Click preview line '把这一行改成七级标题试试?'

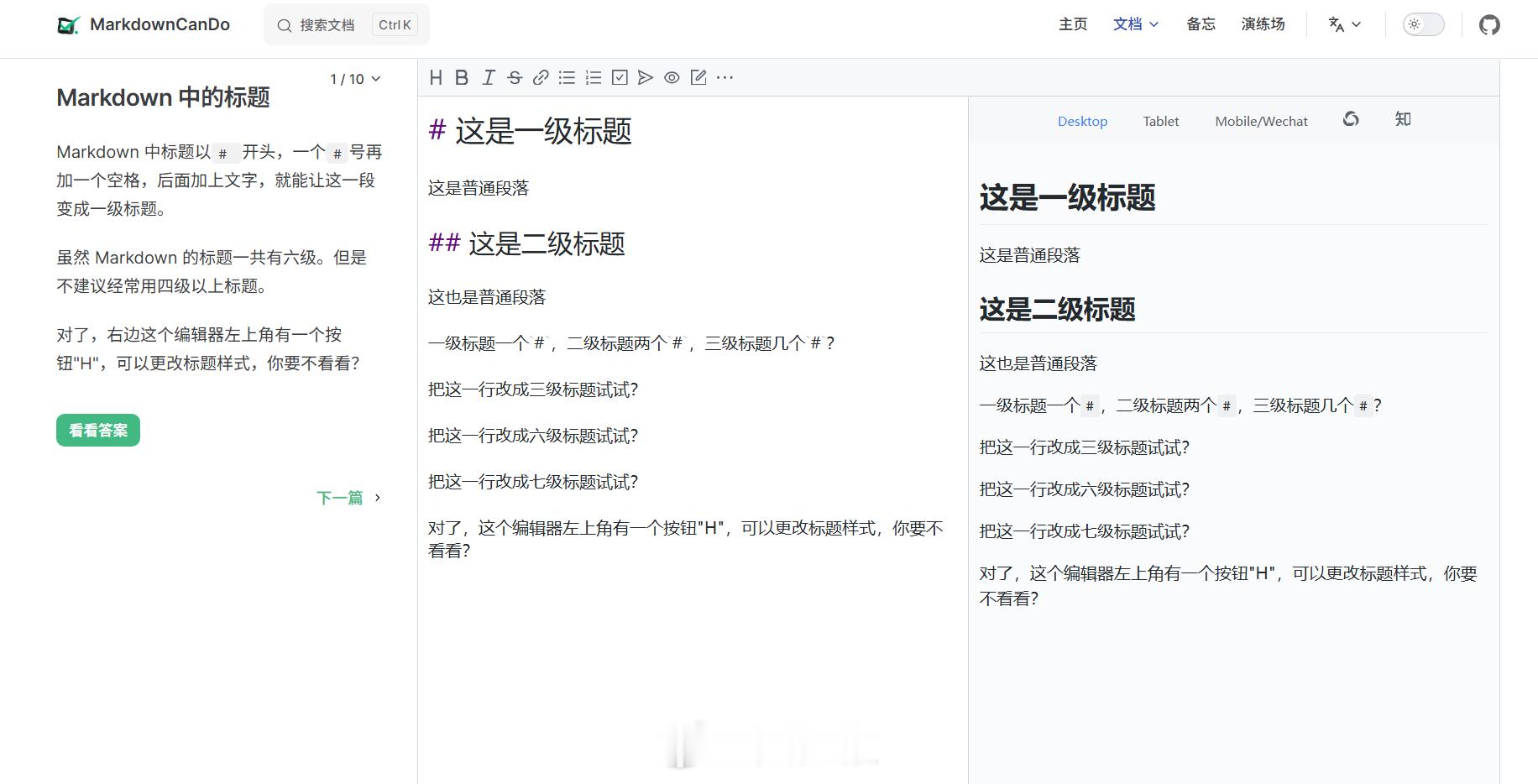tap(1085, 531)
